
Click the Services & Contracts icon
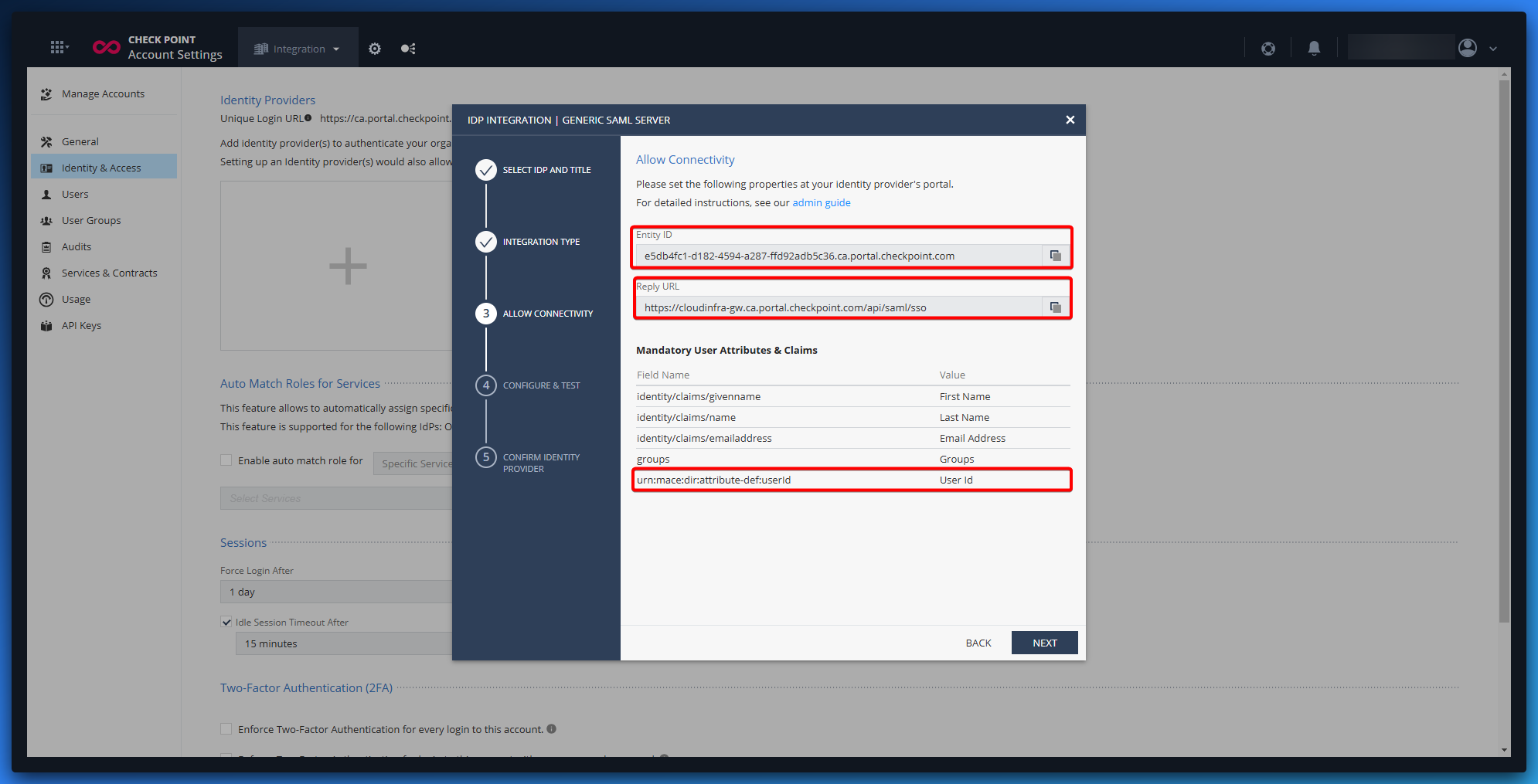tap(46, 273)
